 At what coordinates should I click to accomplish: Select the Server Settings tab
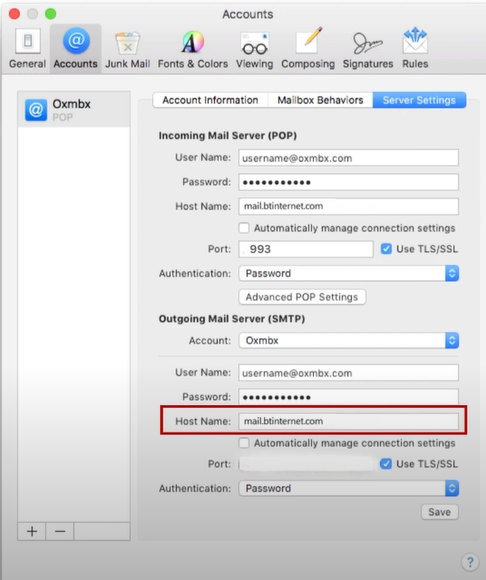(x=419, y=100)
